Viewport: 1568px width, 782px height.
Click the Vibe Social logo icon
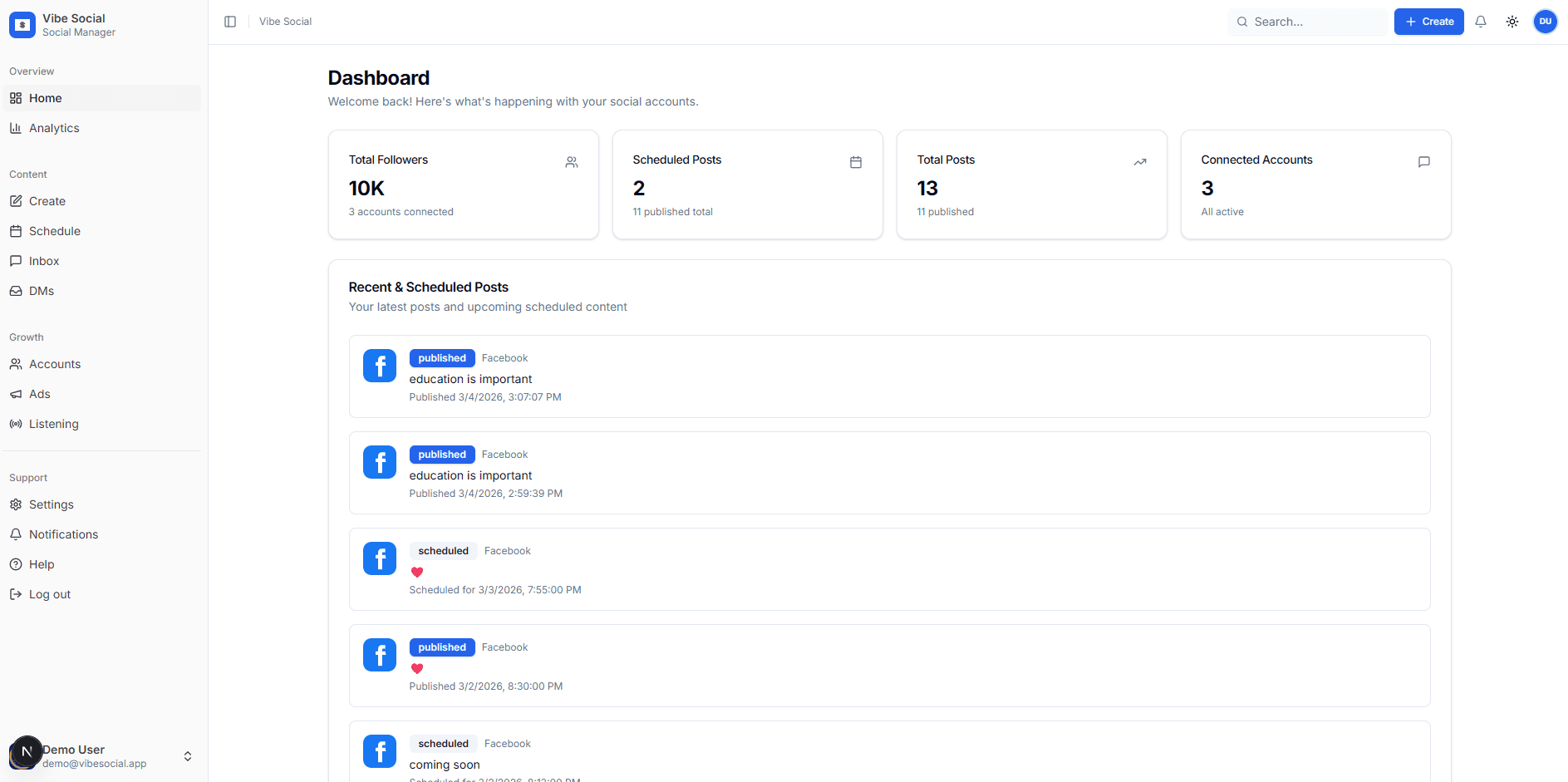21,24
